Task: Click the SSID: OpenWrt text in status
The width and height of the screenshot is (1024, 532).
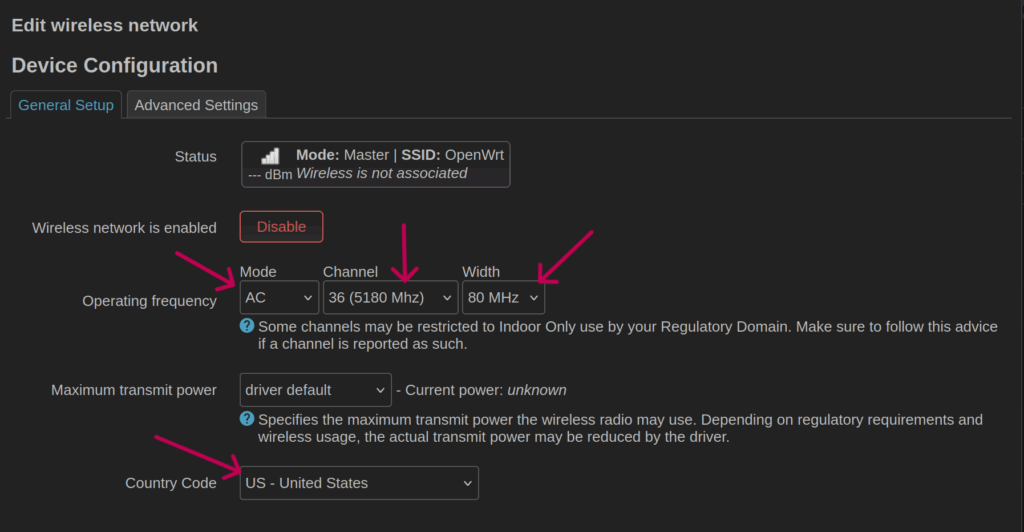Action: pos(453,155)
